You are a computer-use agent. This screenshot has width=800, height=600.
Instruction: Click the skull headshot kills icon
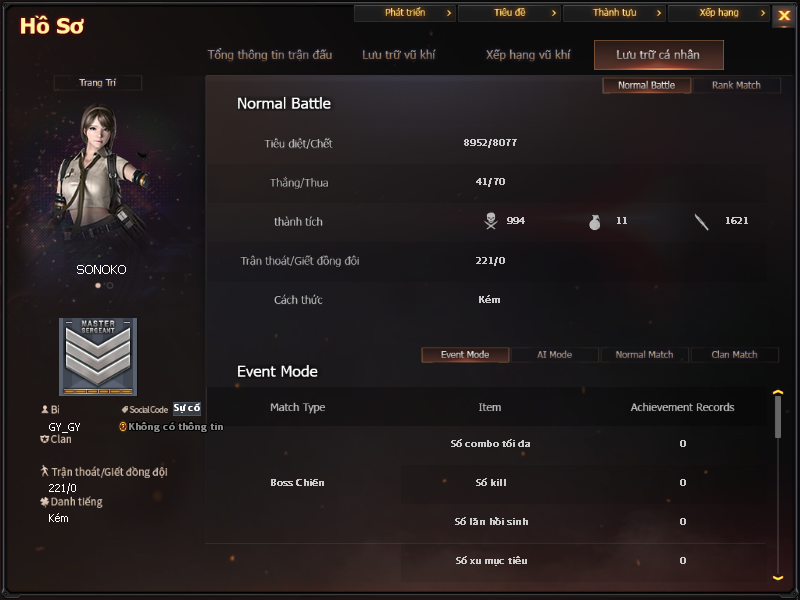(x=491, y=221)
